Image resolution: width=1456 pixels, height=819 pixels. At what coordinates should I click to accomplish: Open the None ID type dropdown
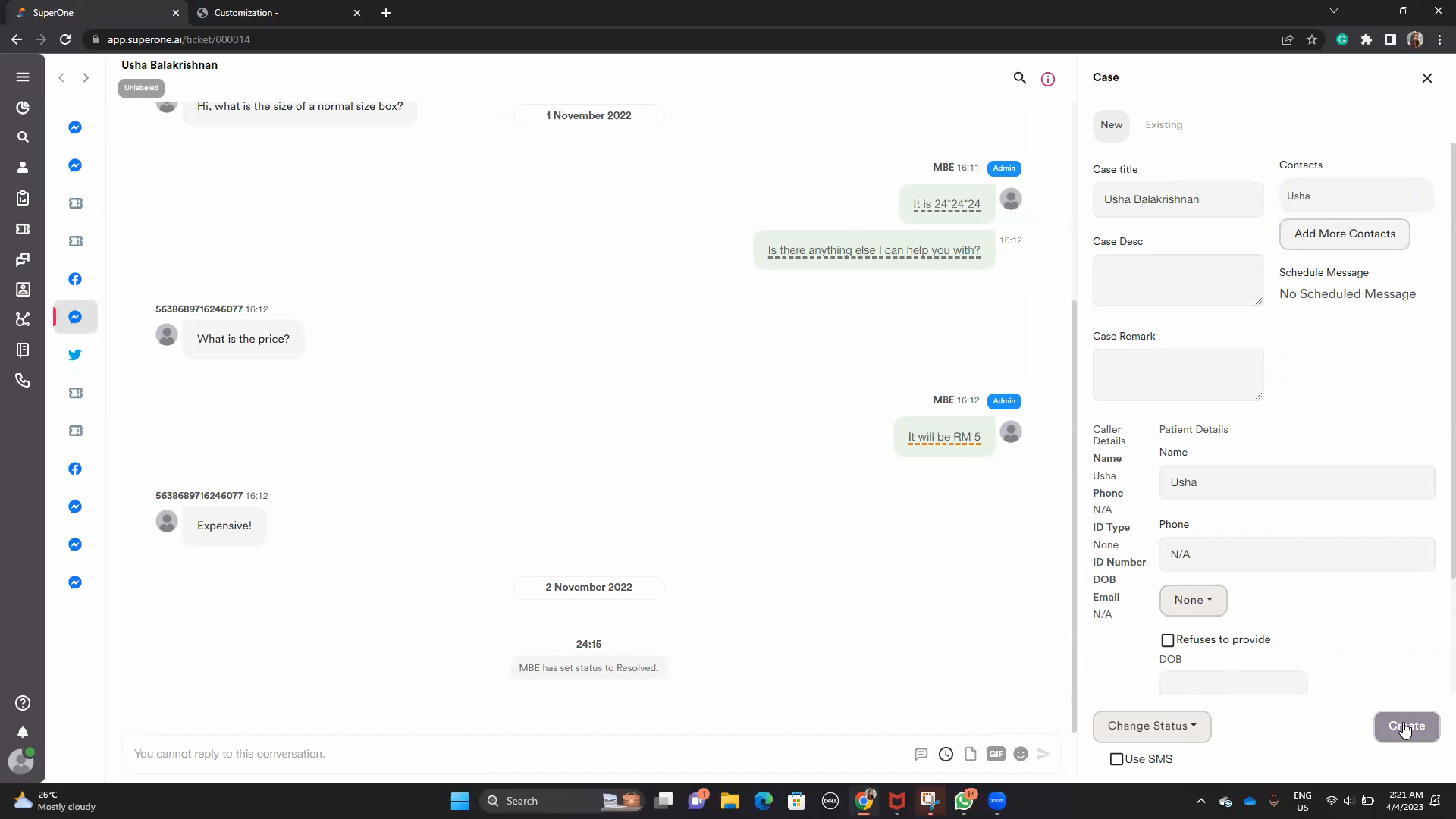pyautogui.click(x=1193, y=601)
